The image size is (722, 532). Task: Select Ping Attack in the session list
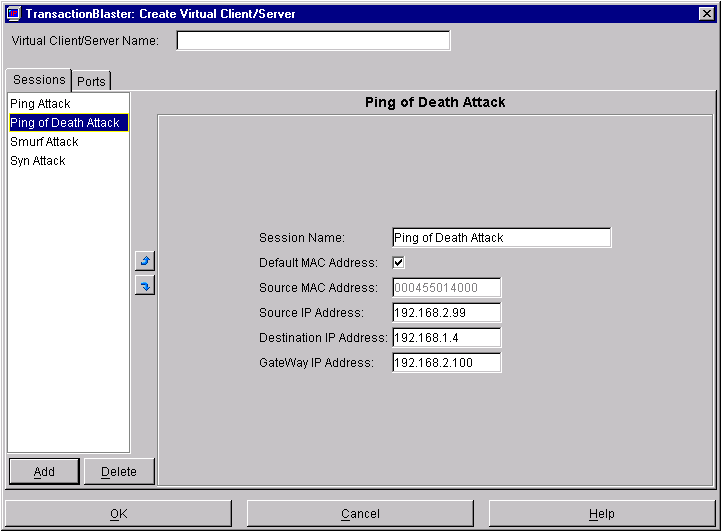pos(68,104)
